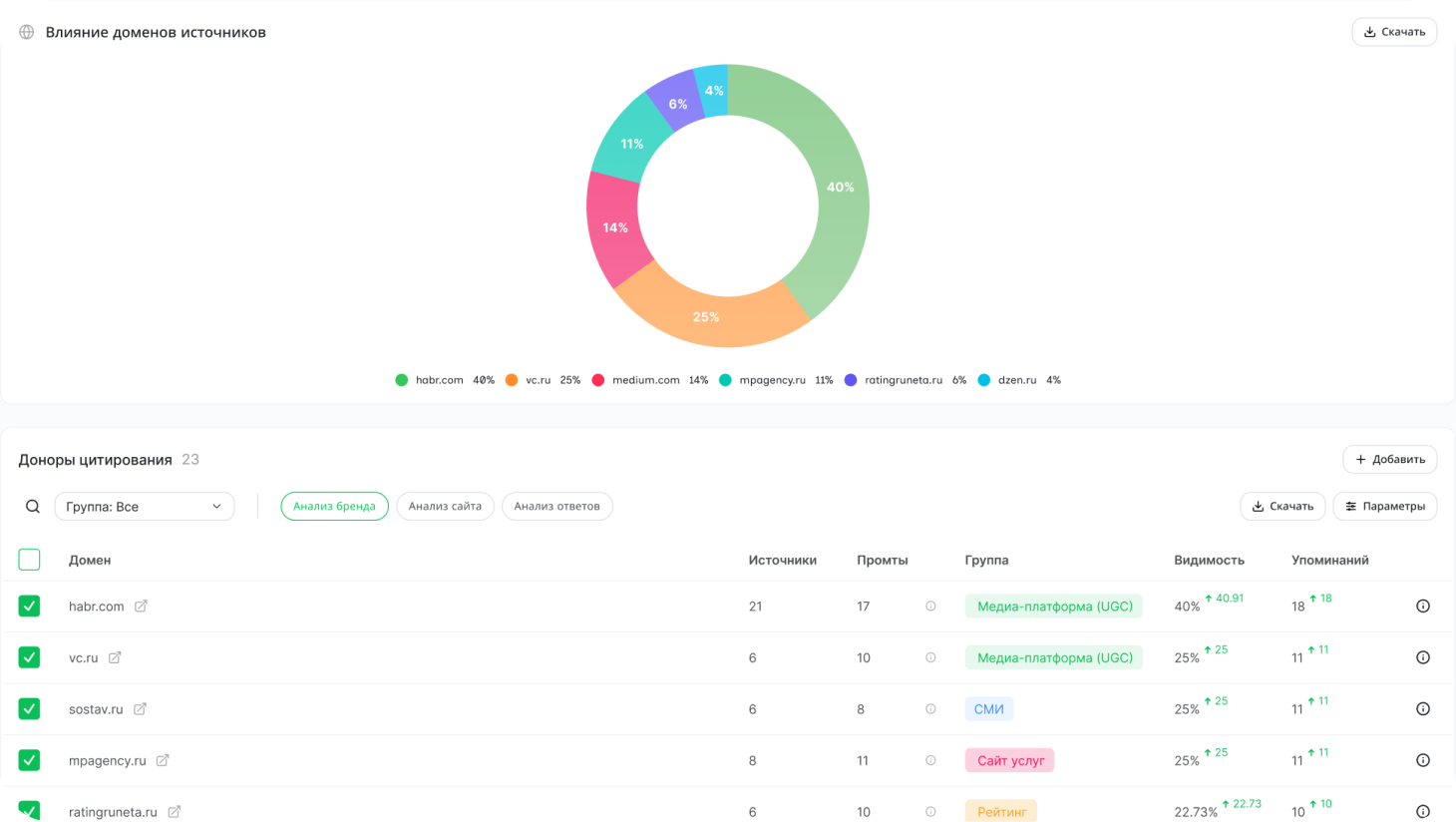
Task: Uncheck the sostav.ru row checkbox
Action: [x=30, y=709]
